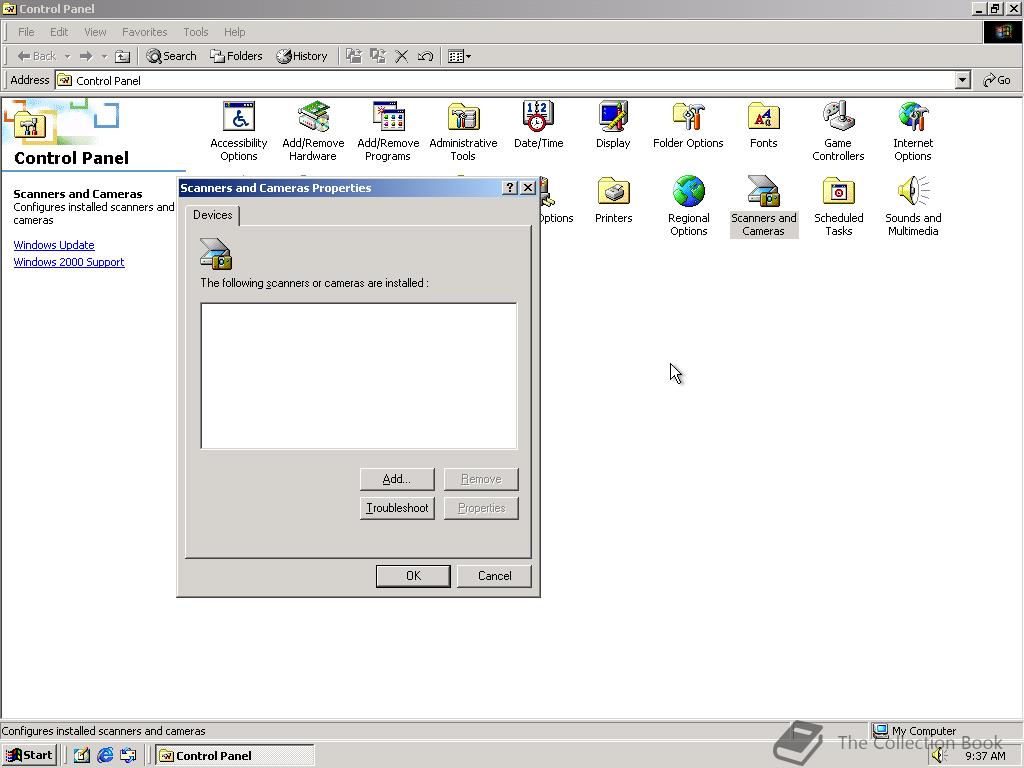Click the Search toolbar button
The width and height of the screenshot is (1024, 768).
click(171, 56)
